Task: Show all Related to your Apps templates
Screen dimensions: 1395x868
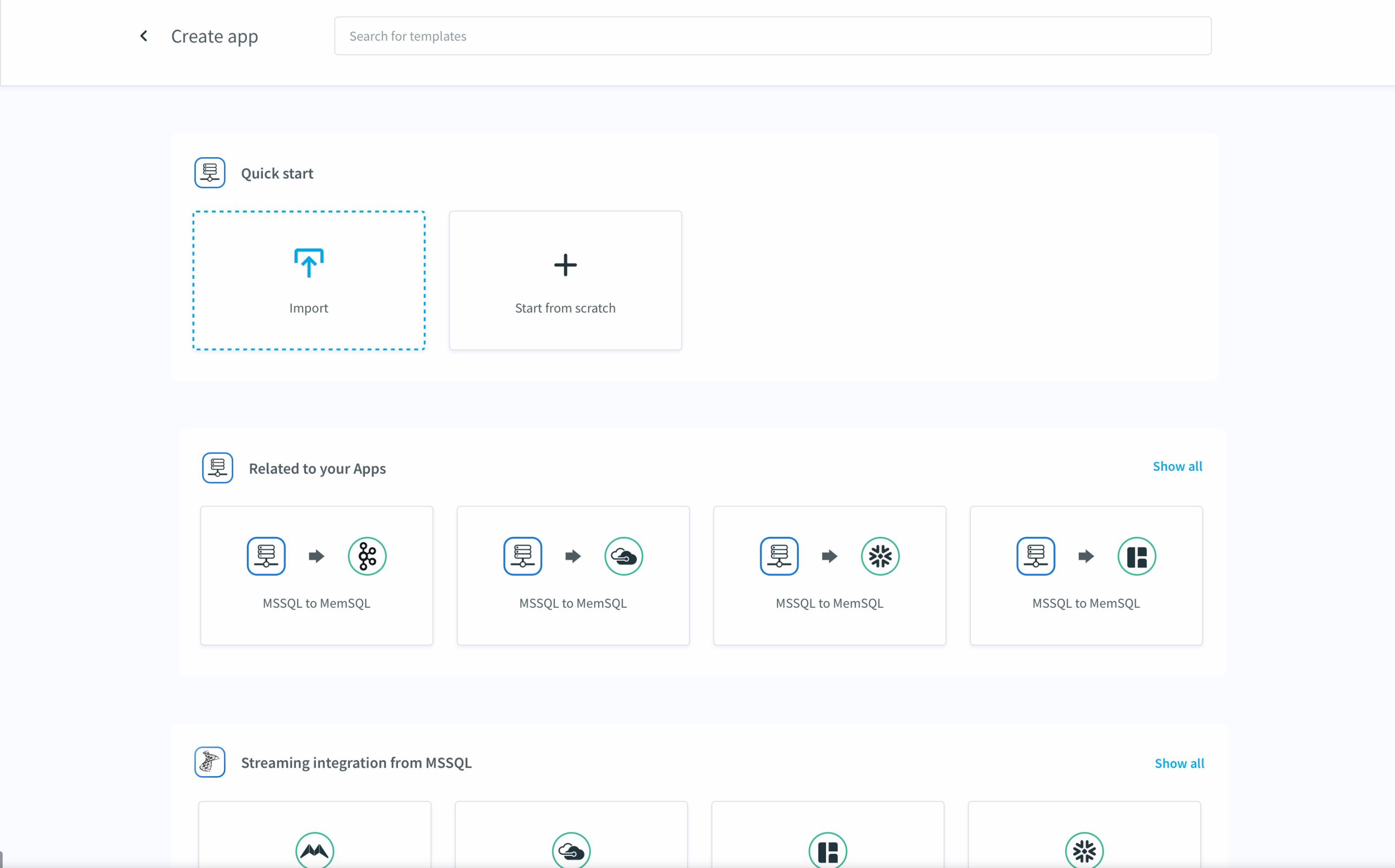Action: pyautogui.click(x=1177, y=466)
